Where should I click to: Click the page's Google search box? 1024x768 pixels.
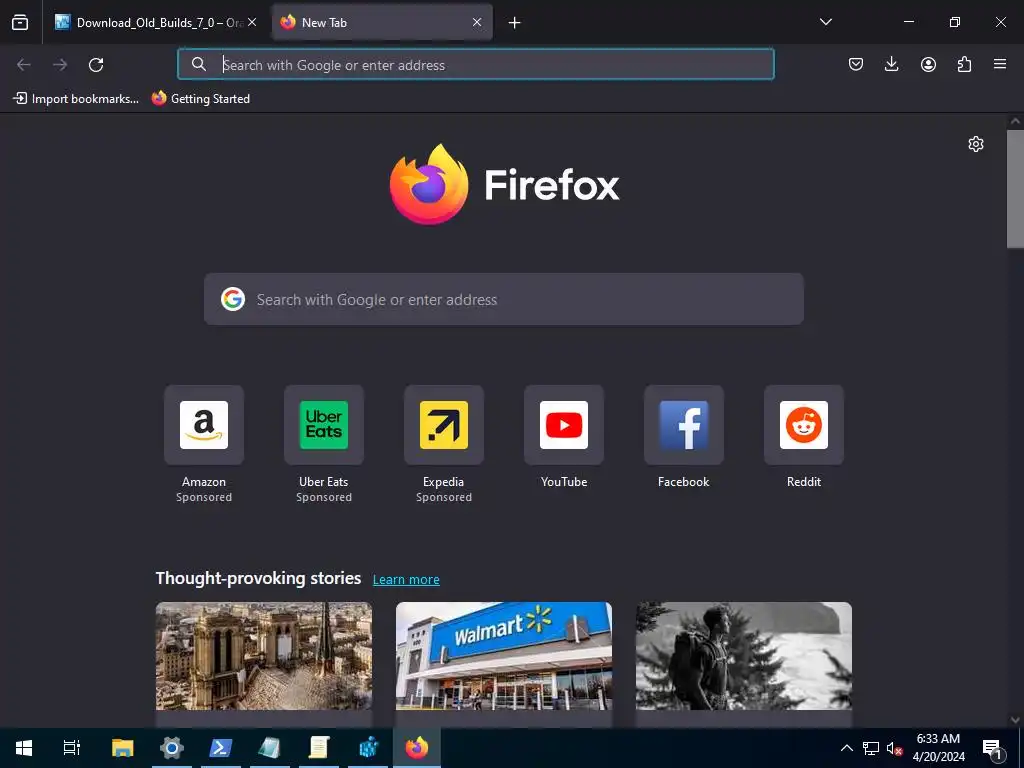click(504, 299)
